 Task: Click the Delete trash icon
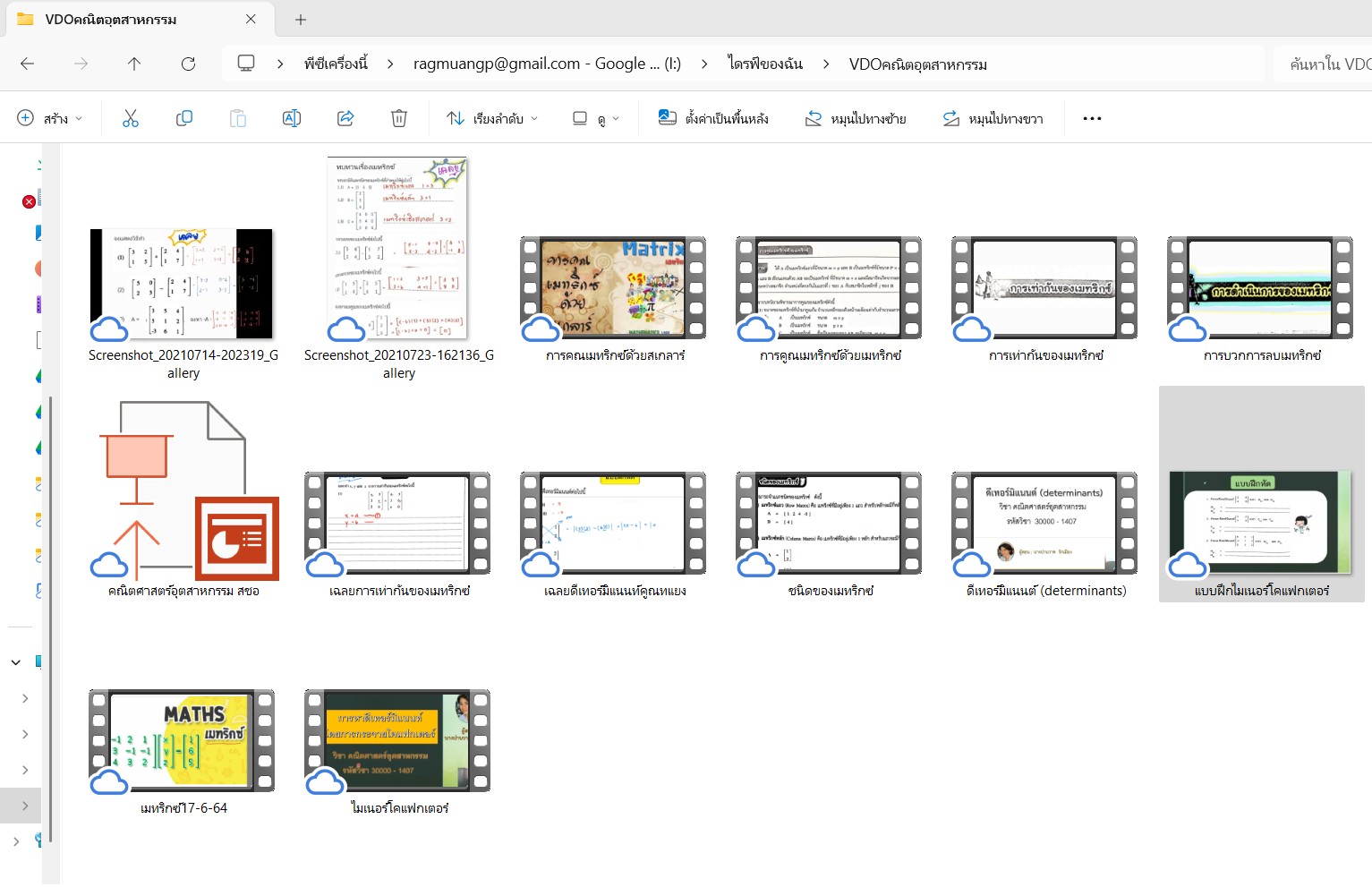[399, 118]
